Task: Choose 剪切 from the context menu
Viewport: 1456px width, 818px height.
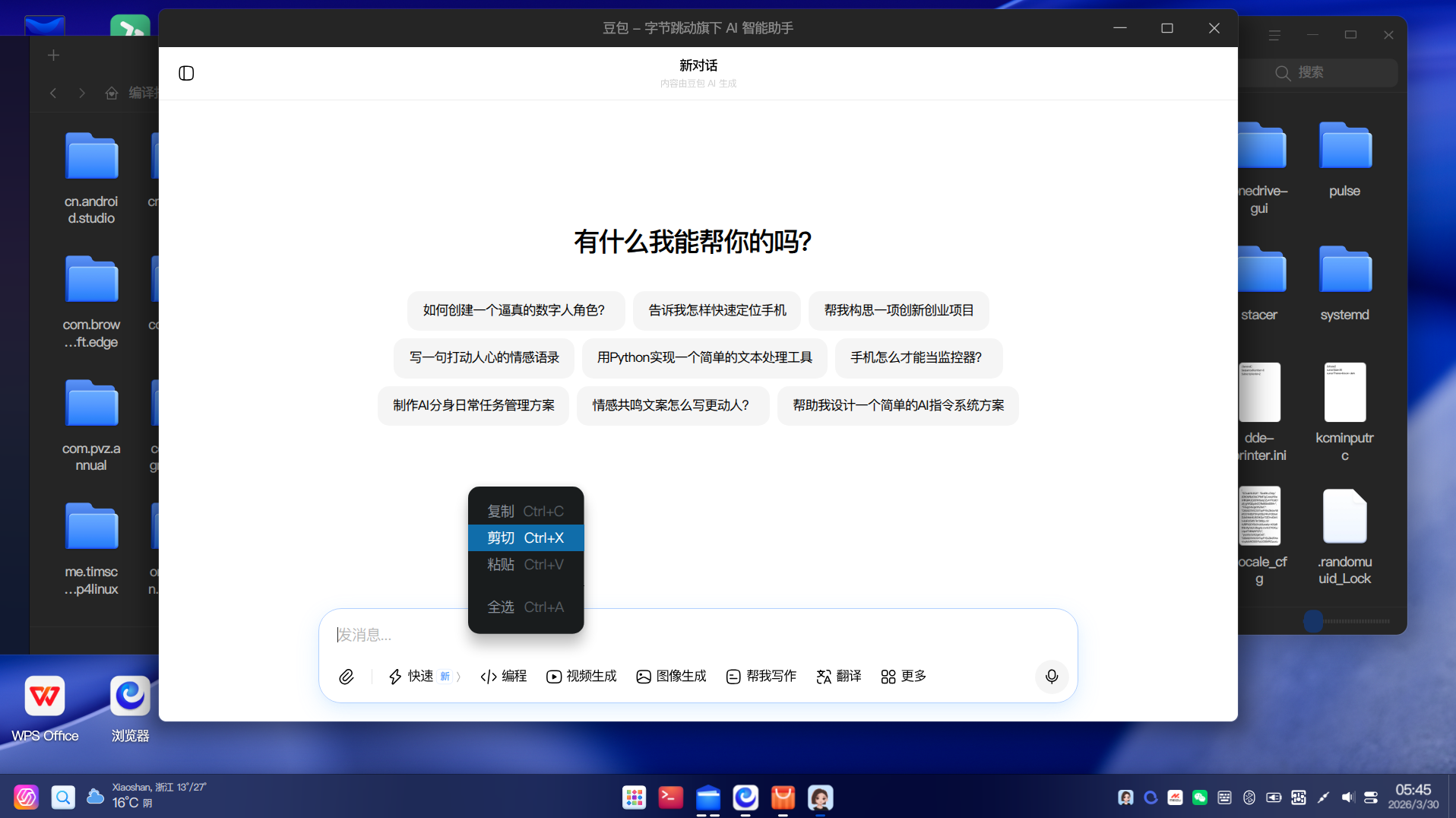Action: [x=525, y=537]
